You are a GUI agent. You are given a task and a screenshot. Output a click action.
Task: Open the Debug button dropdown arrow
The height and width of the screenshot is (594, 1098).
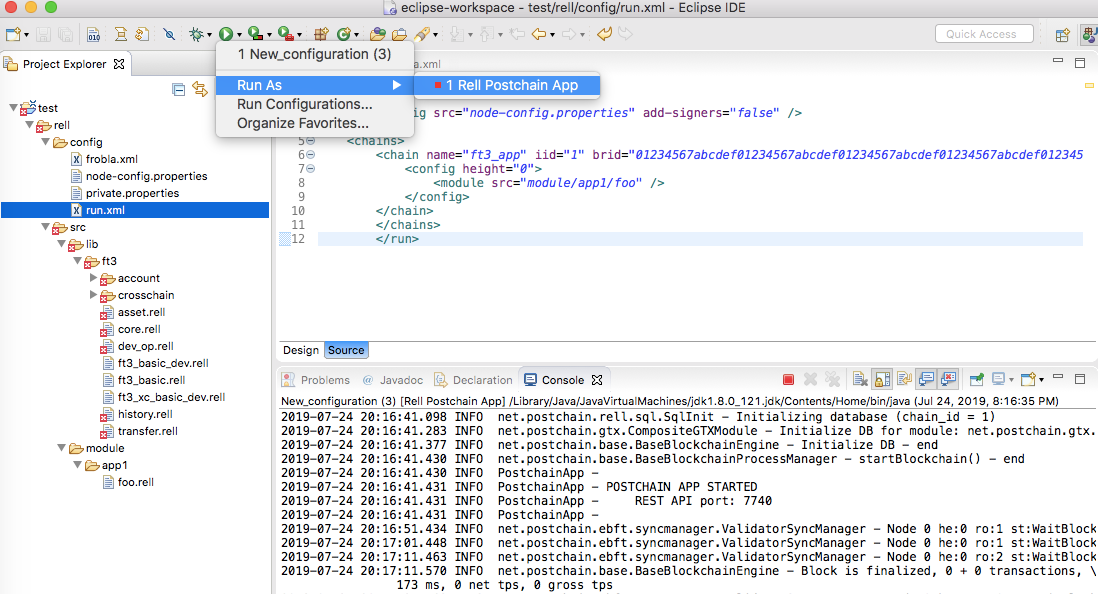point(209,35)
